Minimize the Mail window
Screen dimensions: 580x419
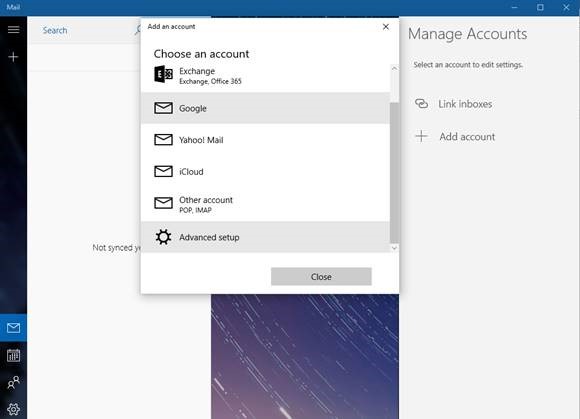tap(514, 7)
